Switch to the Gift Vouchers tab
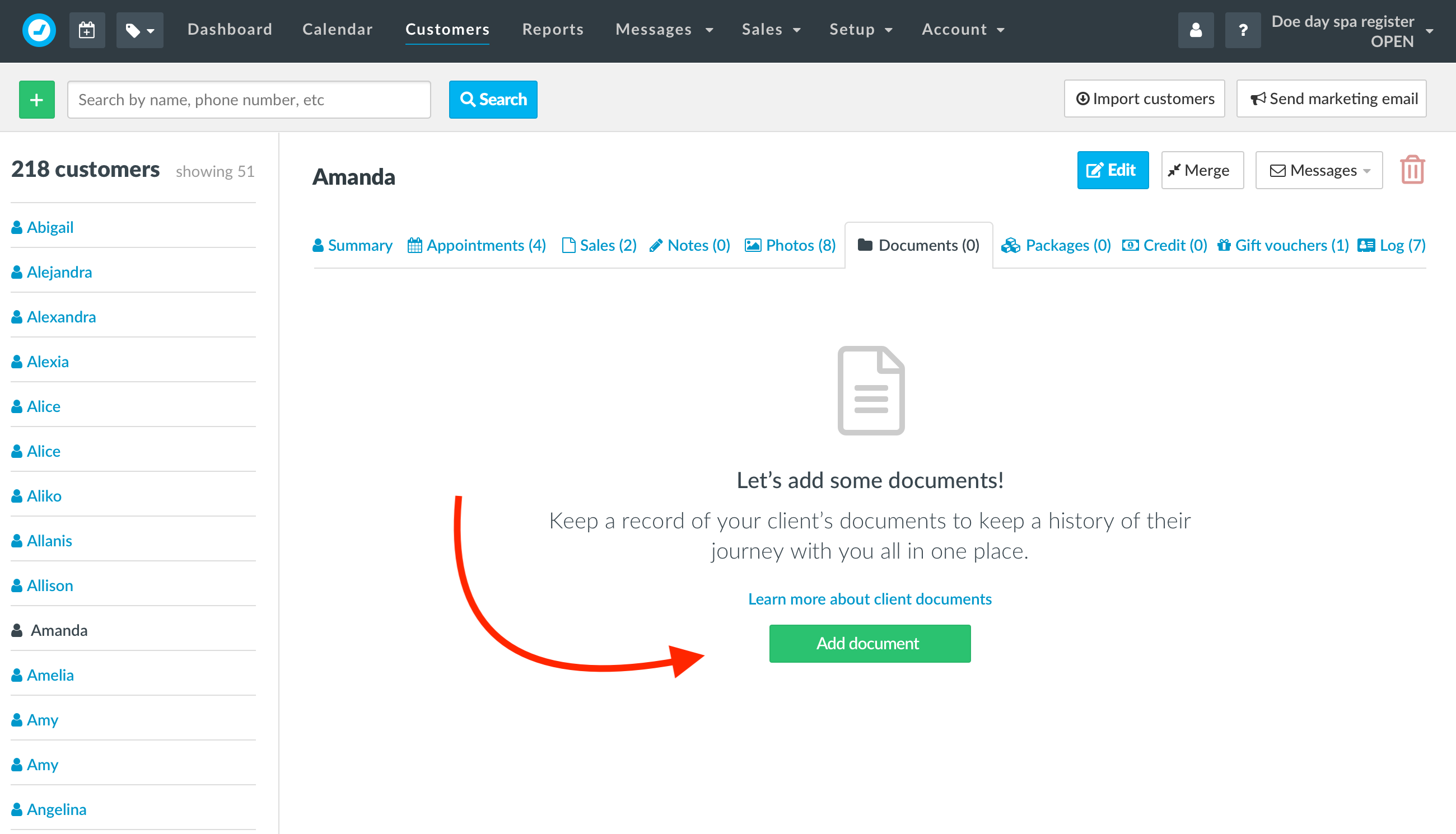This screenshot has width=1456, height=834. click(x=1283, y=246)
